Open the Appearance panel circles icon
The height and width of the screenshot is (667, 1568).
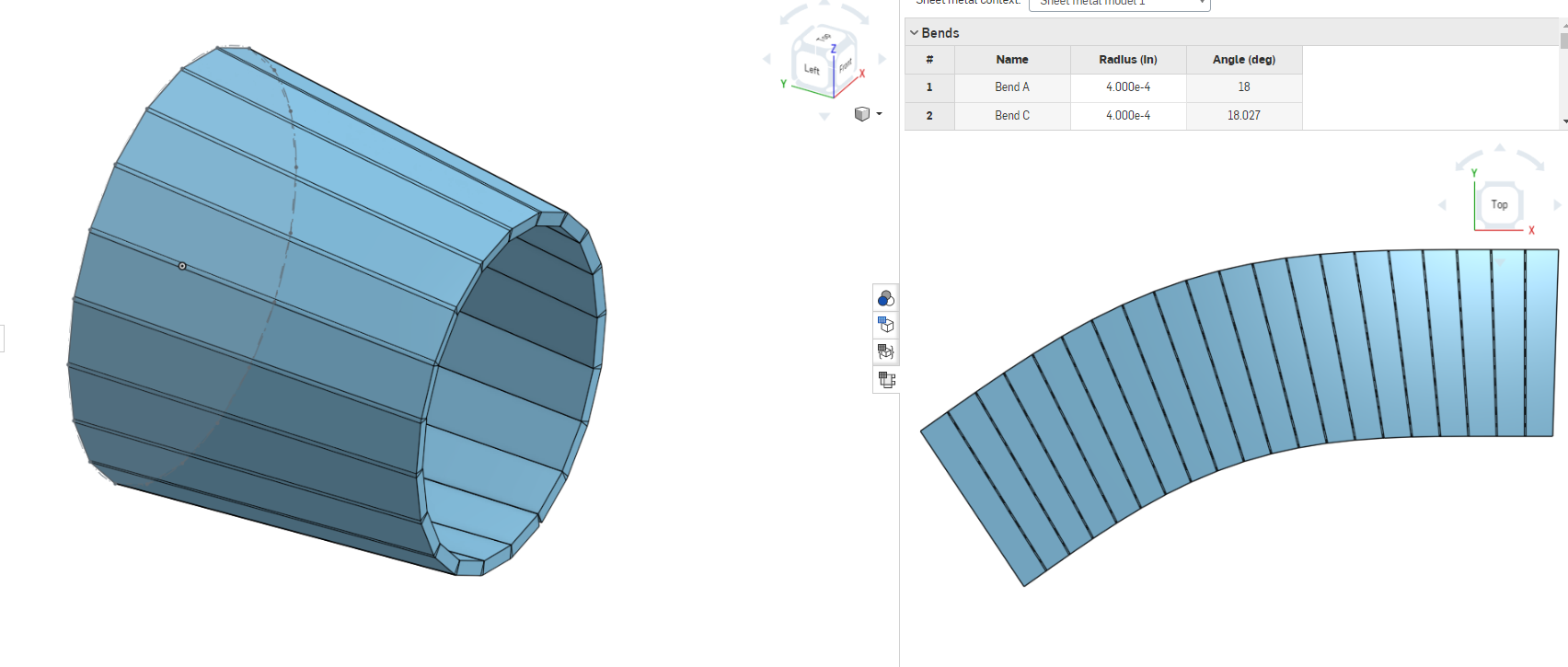pos(885,298)
